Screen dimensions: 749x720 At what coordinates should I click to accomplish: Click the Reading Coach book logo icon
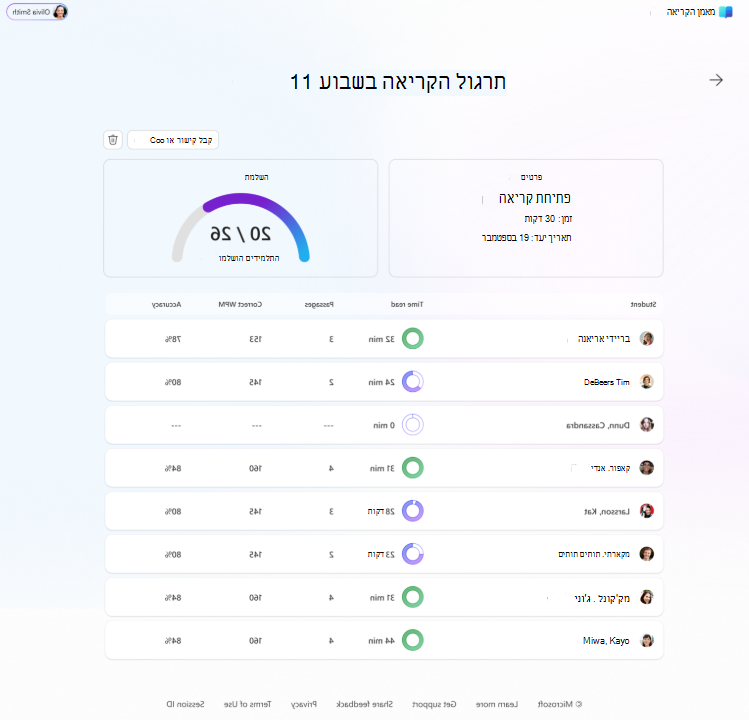[726, 12]
